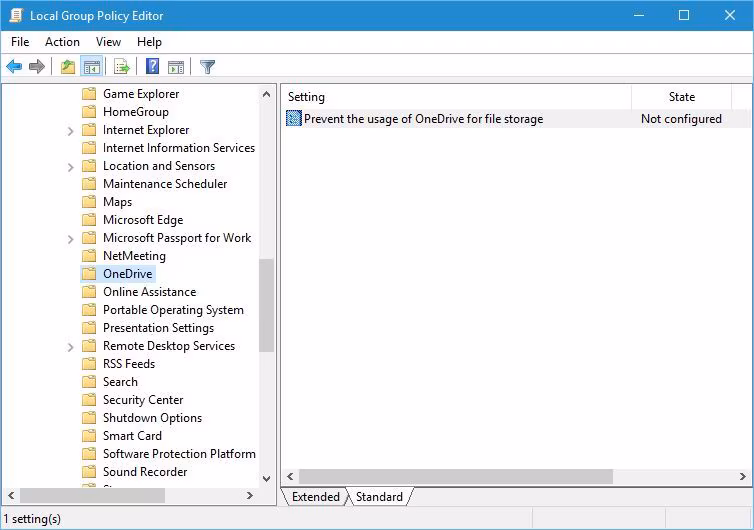Sort by the State column header
The height and width of the screenshot is (530, 754).
coord(681,97)
